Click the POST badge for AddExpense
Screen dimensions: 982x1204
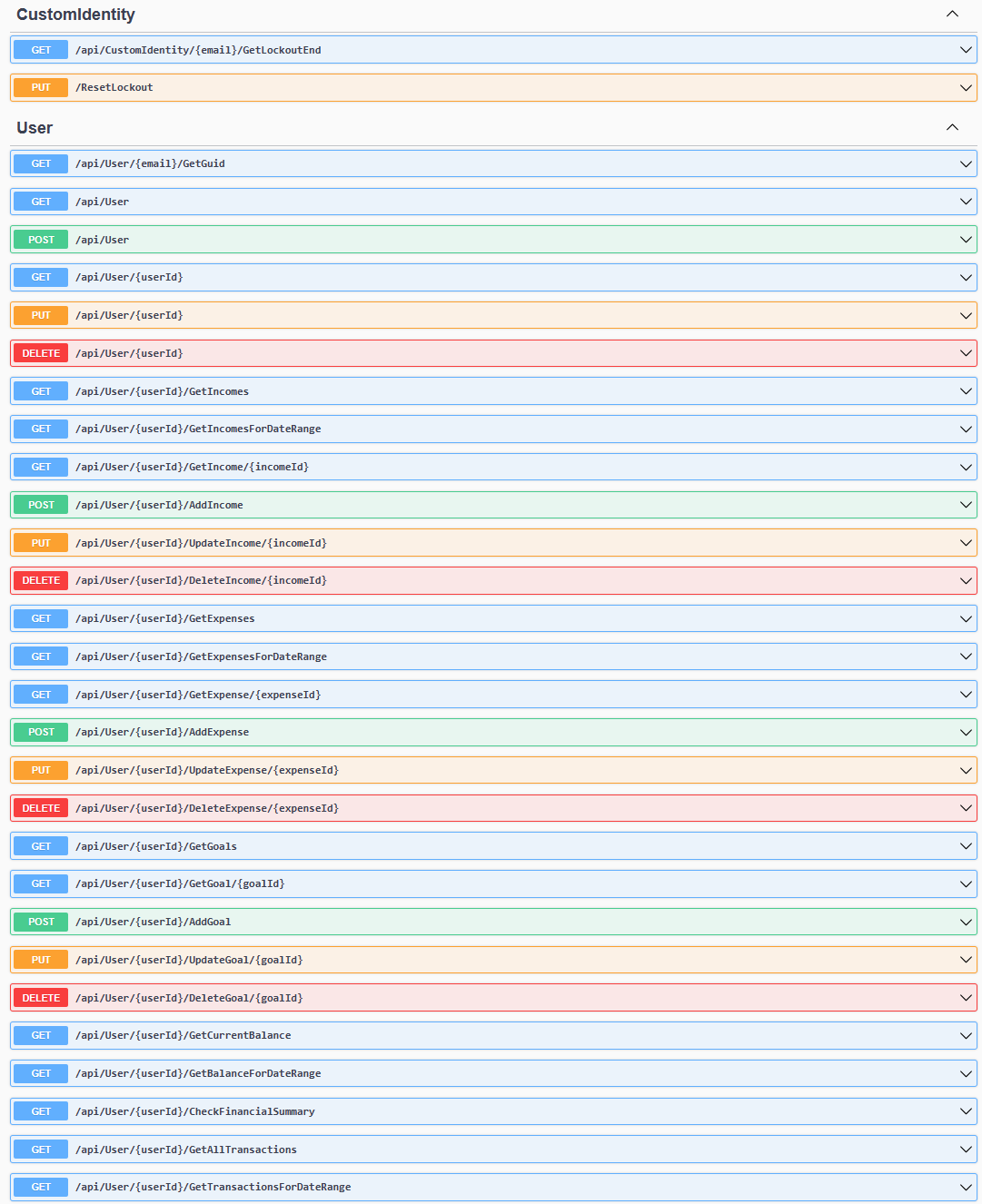[x=41, y=732]
